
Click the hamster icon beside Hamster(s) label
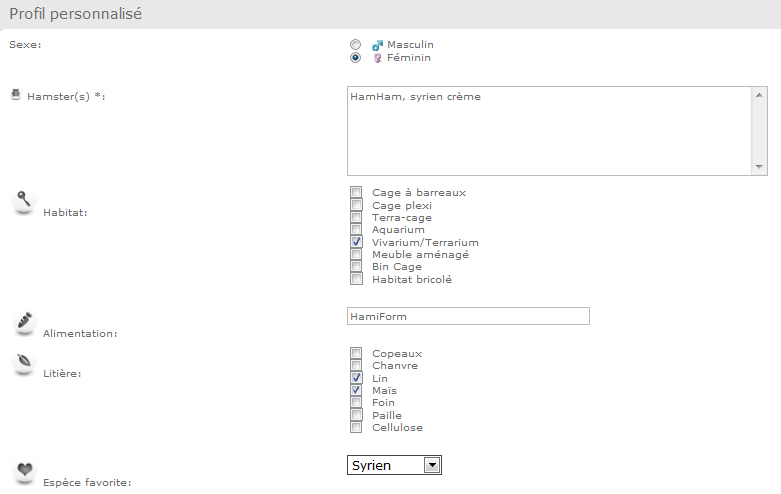coord(16,94)
